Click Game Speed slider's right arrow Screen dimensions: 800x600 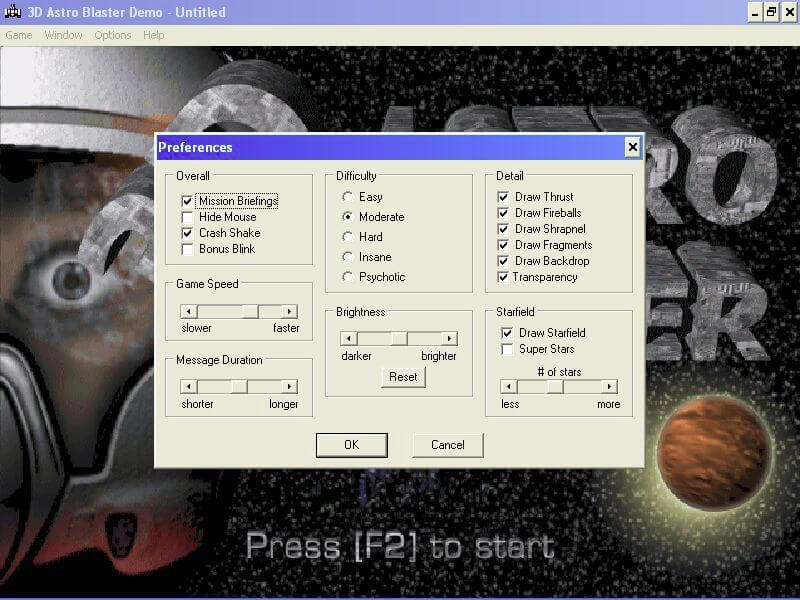tap(290, 312)
